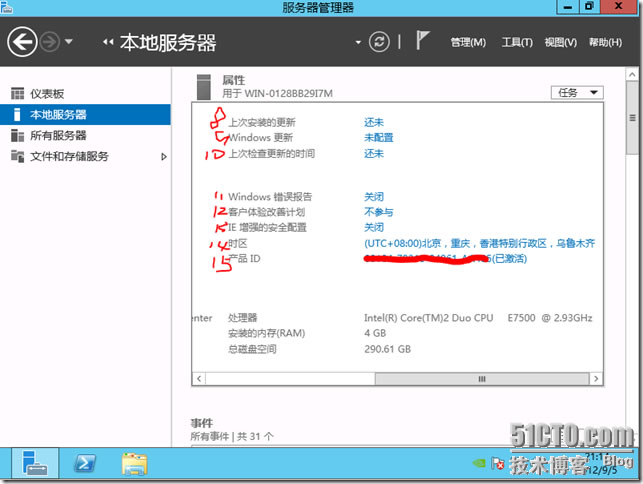
Task: Click the back navigation arrow button
Action: tap(22, 42)
